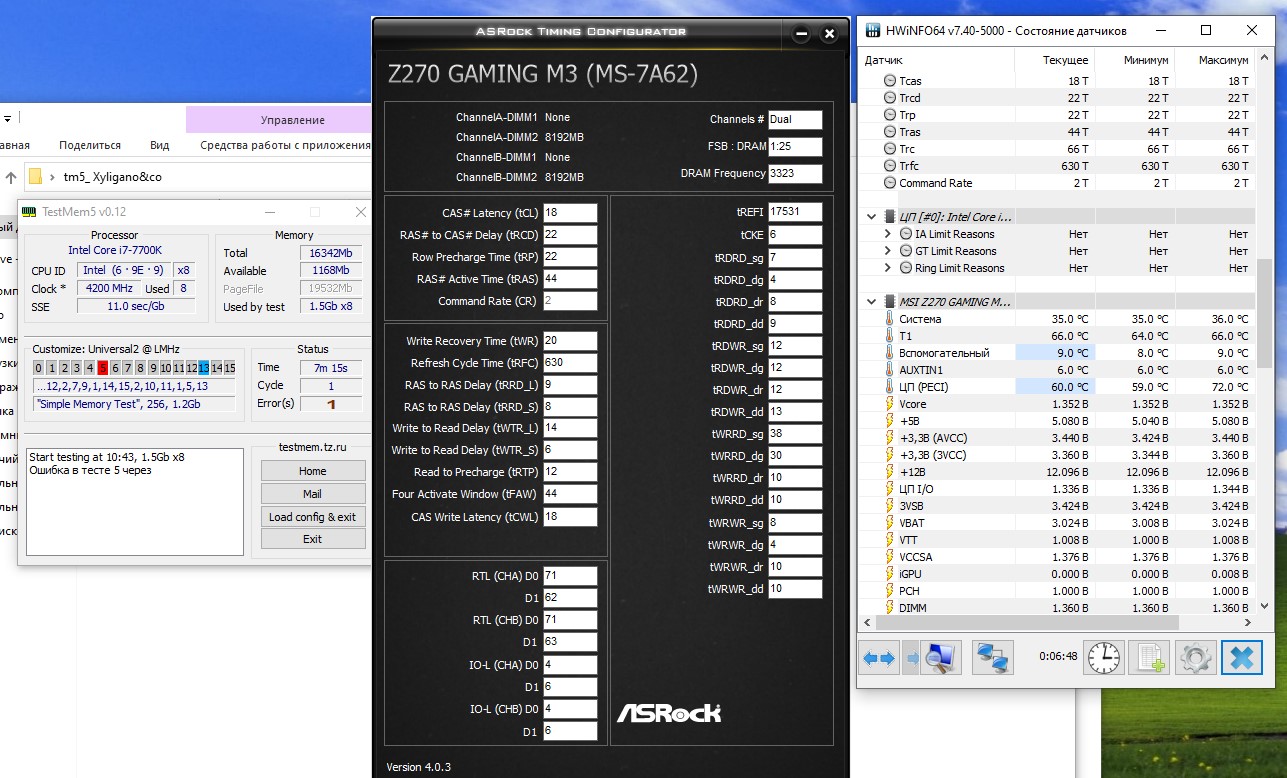The width and height of the screenshot is (1287, 778).
Task: Click the tWRRD_sg value field
Action: [x=795, y=434]
